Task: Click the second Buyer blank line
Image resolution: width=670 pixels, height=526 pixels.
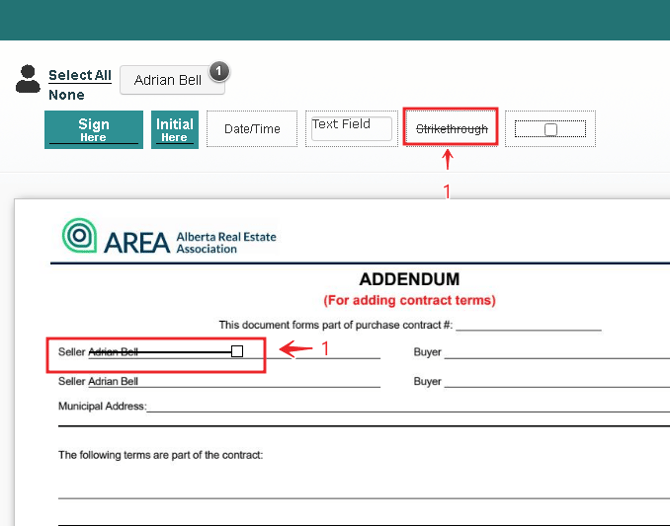Action: (555, 382)
